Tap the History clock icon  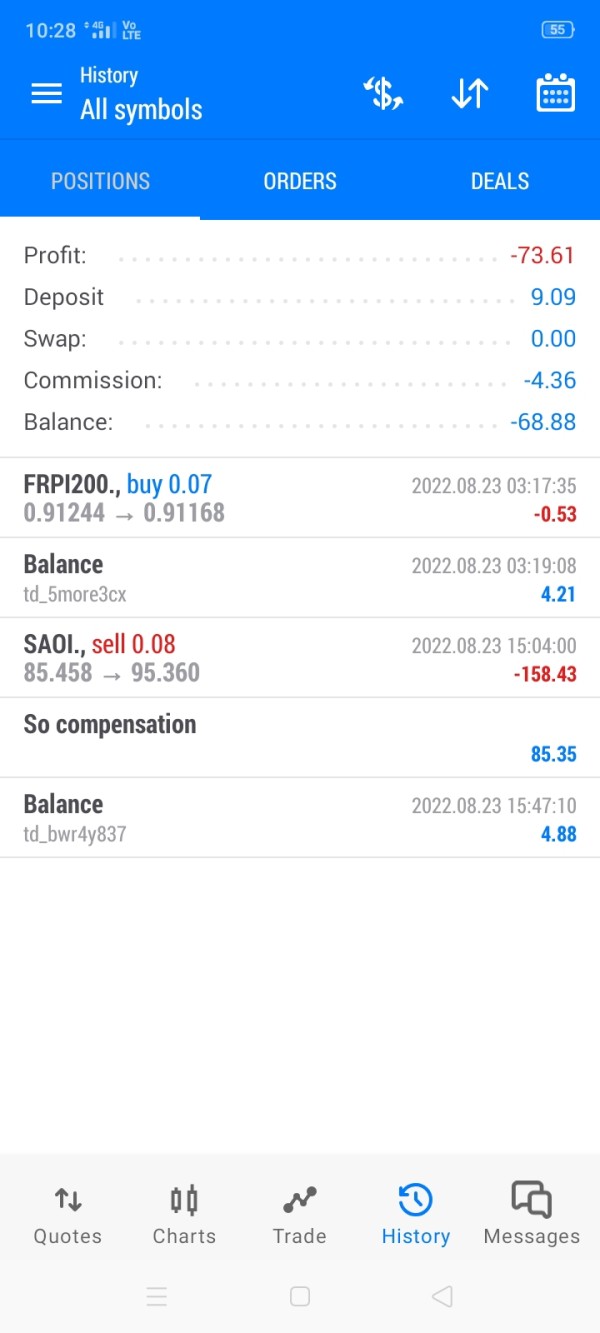tap(415, 1200)
